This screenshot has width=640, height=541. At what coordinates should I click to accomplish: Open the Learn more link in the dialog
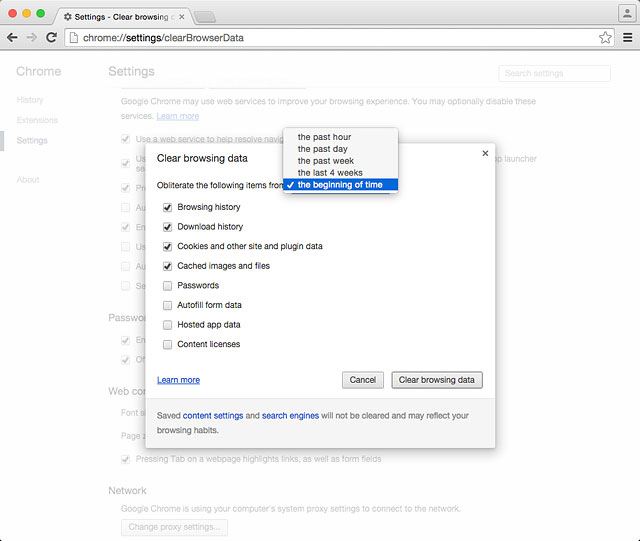coord(178,380)
